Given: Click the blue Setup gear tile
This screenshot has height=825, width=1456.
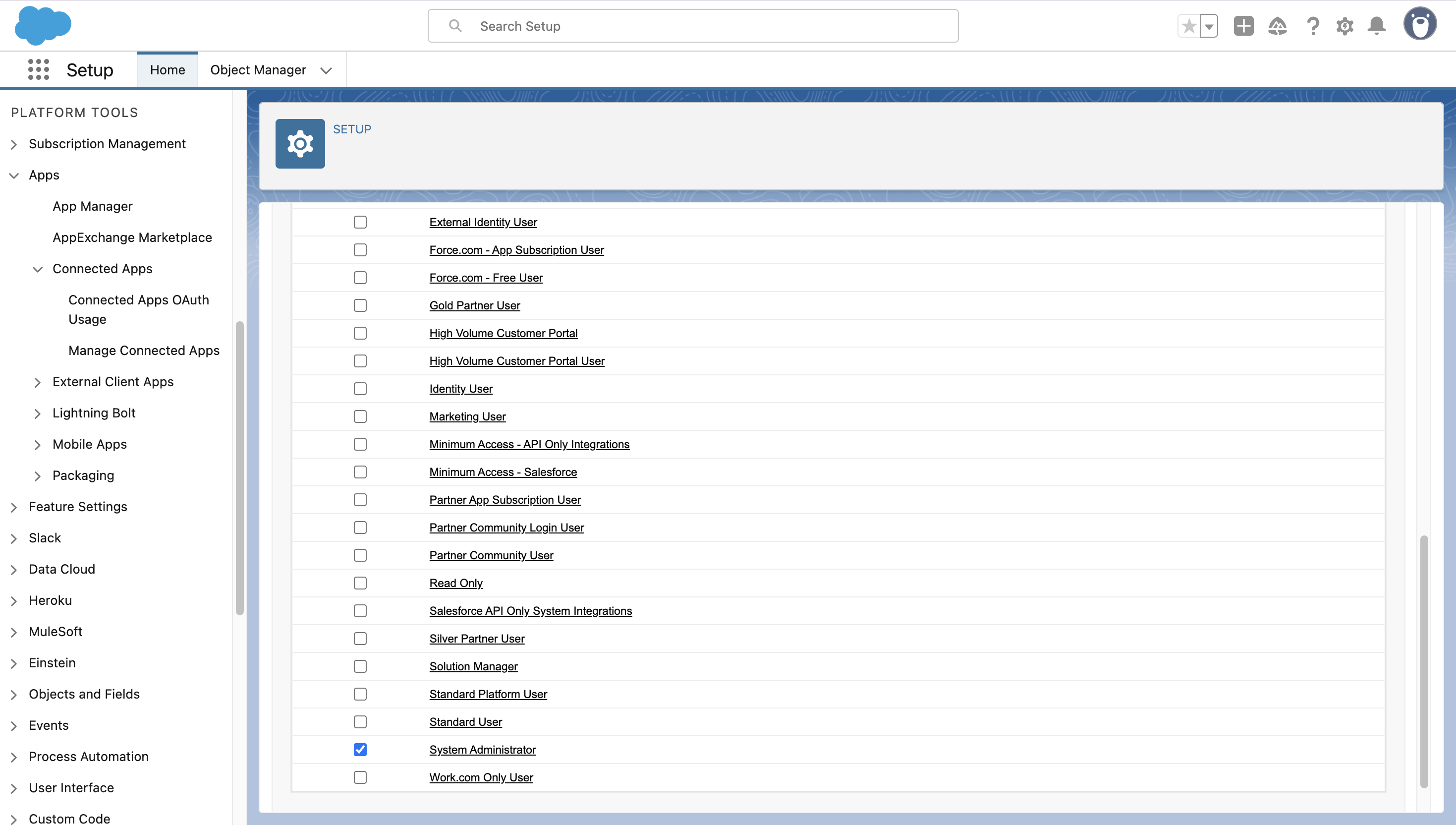Looking at the screenshot, I should pyautogui.click(x=300, y=144).
